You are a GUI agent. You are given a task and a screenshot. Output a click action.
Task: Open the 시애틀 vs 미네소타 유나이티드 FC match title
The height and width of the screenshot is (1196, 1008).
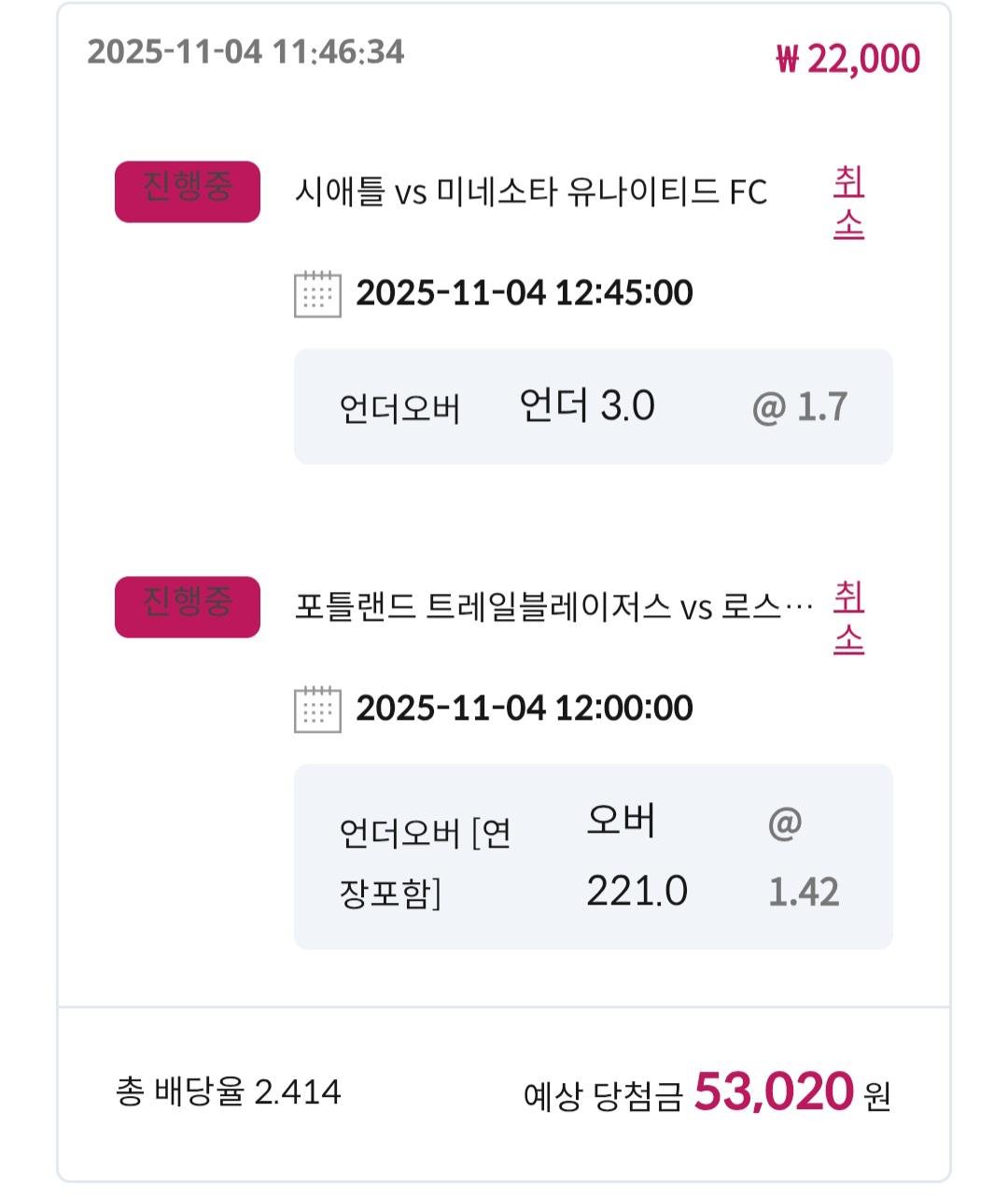530,192
